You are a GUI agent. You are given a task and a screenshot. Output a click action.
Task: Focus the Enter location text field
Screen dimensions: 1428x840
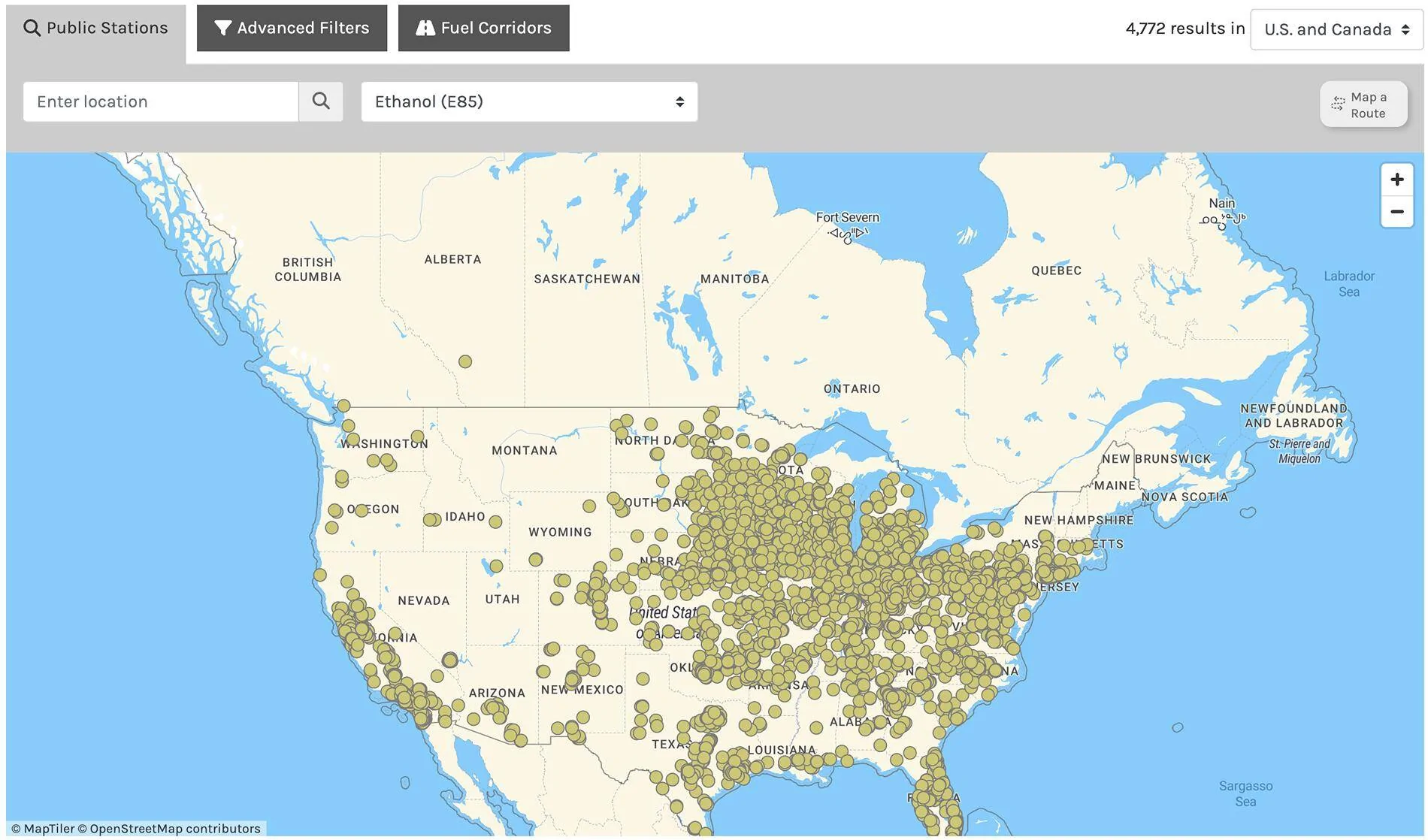[x=161, y=101]
